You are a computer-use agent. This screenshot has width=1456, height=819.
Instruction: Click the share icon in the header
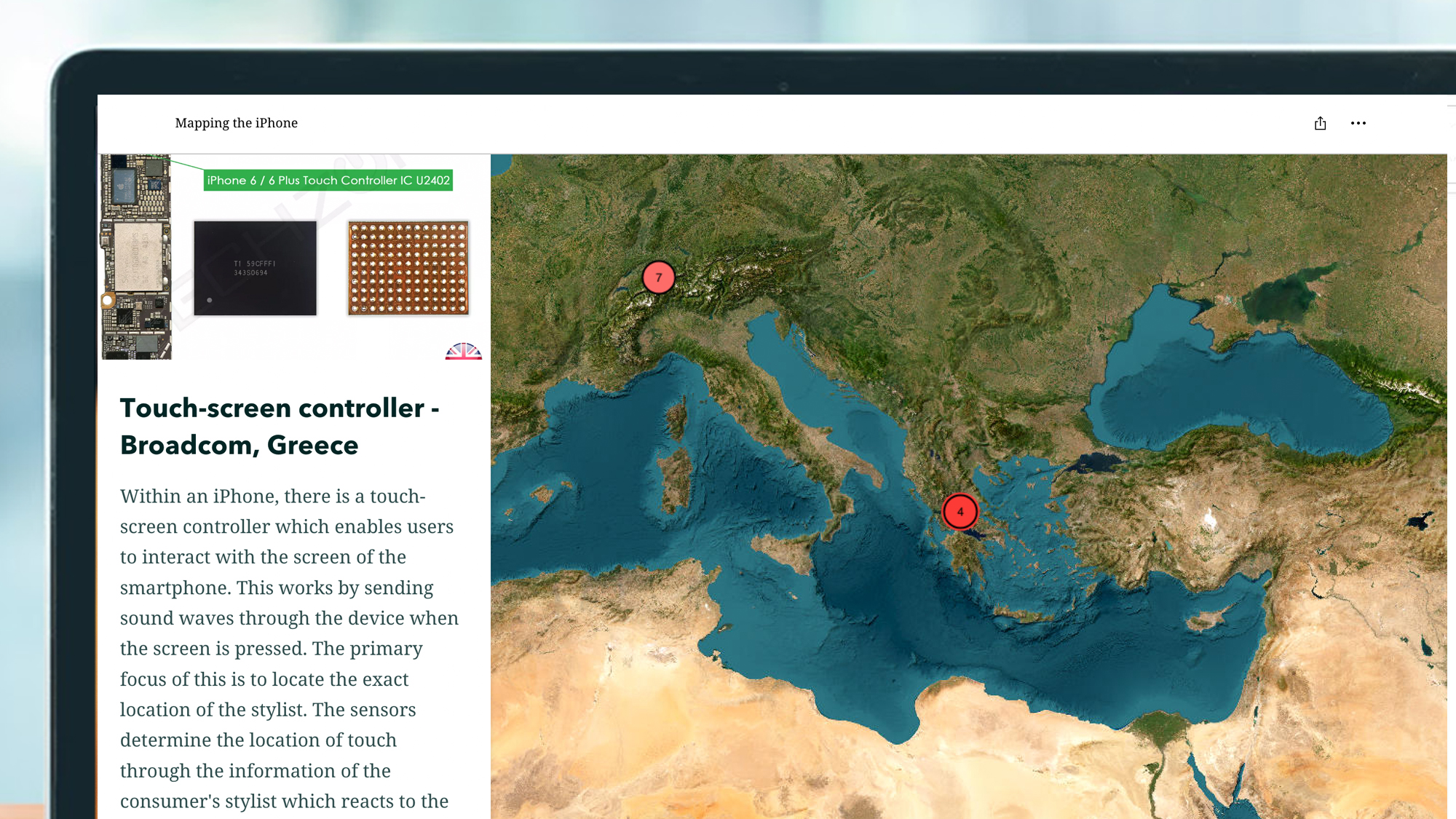pyautogui.click(x=1320, y=123)
